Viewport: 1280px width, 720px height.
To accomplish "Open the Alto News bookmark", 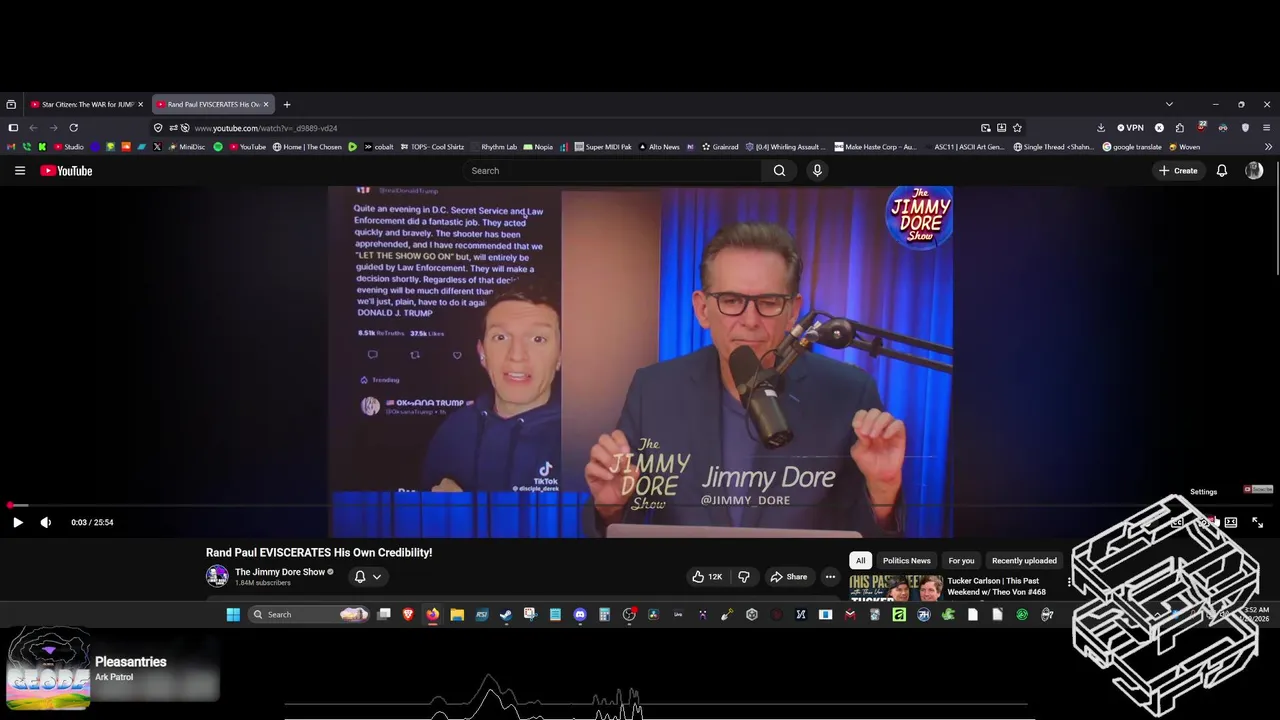I will click(659, 147).
